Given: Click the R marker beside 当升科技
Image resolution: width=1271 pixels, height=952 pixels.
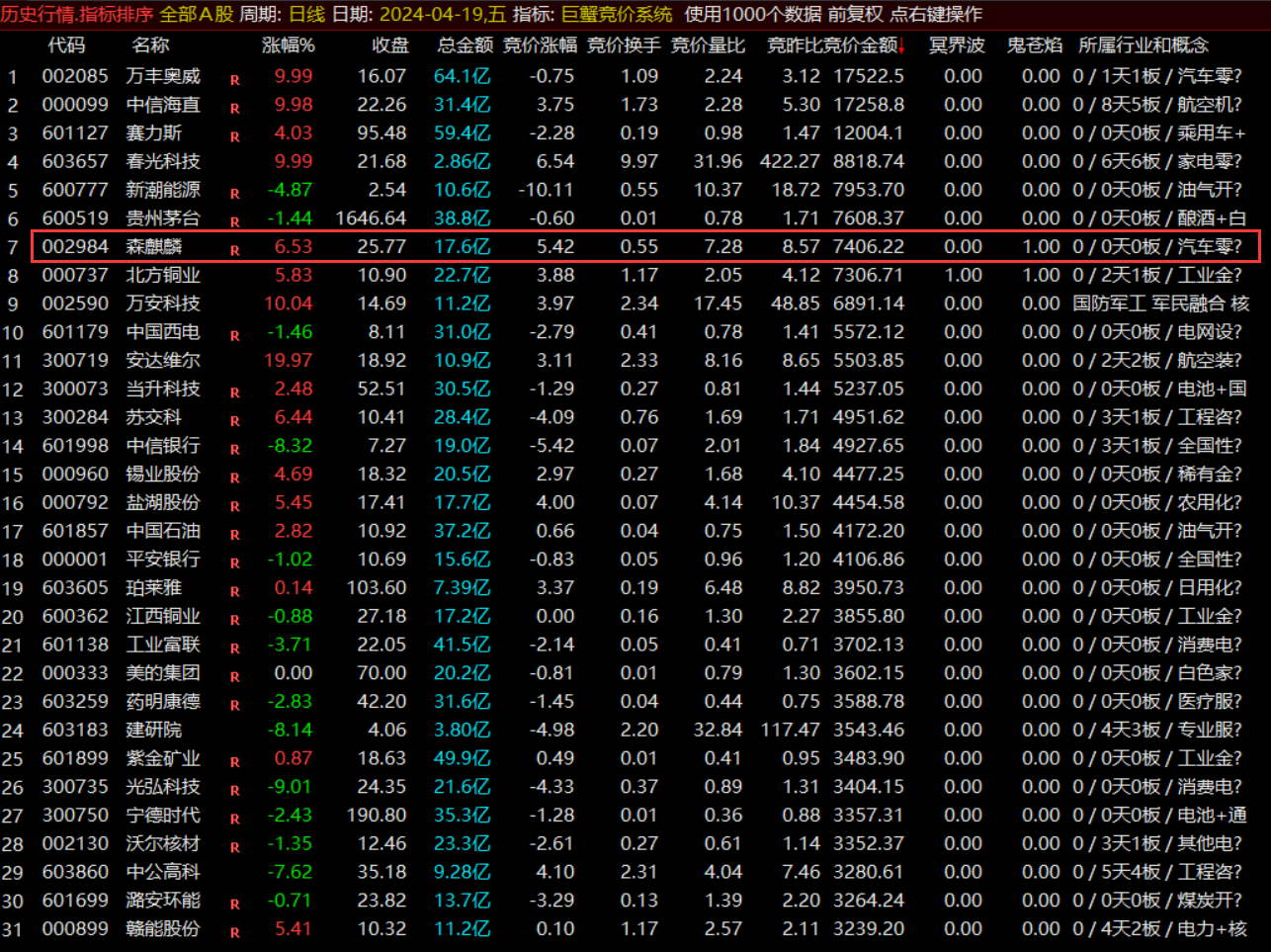Looking at the screenshot, I should 235,393.
